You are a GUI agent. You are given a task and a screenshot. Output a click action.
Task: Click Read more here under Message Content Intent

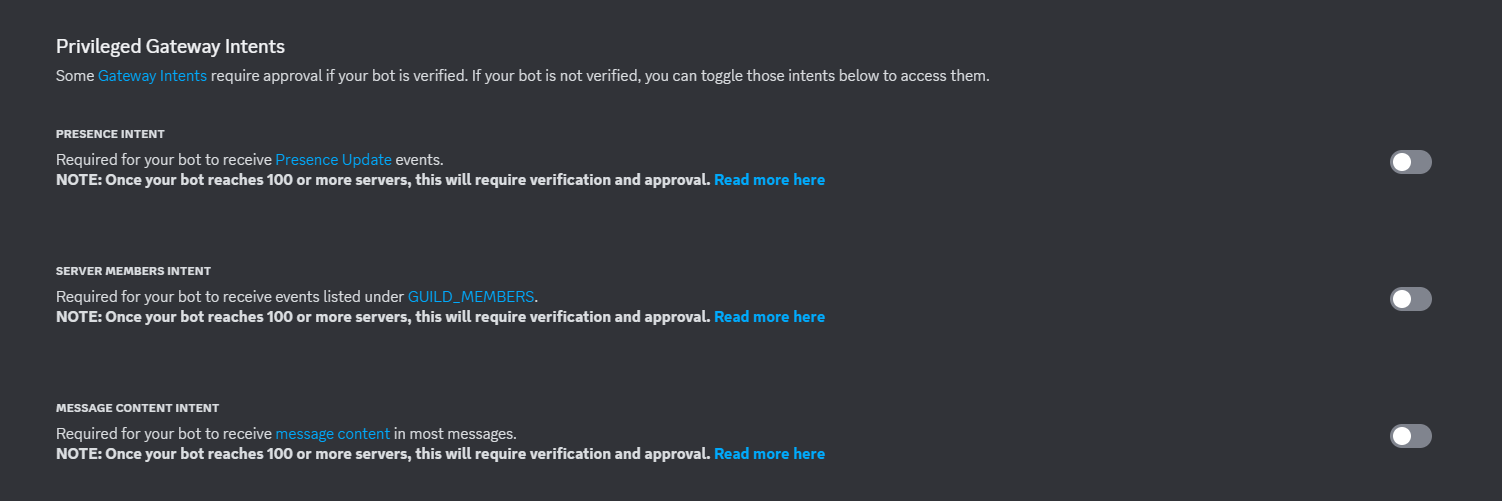tap(769, 454)
